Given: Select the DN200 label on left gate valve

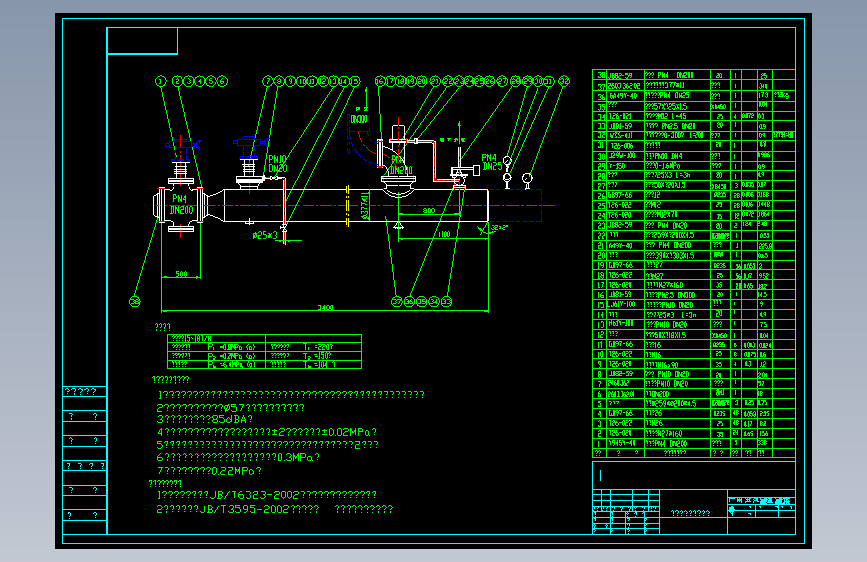Looking at the screenshot, I should tap(181, 210).
